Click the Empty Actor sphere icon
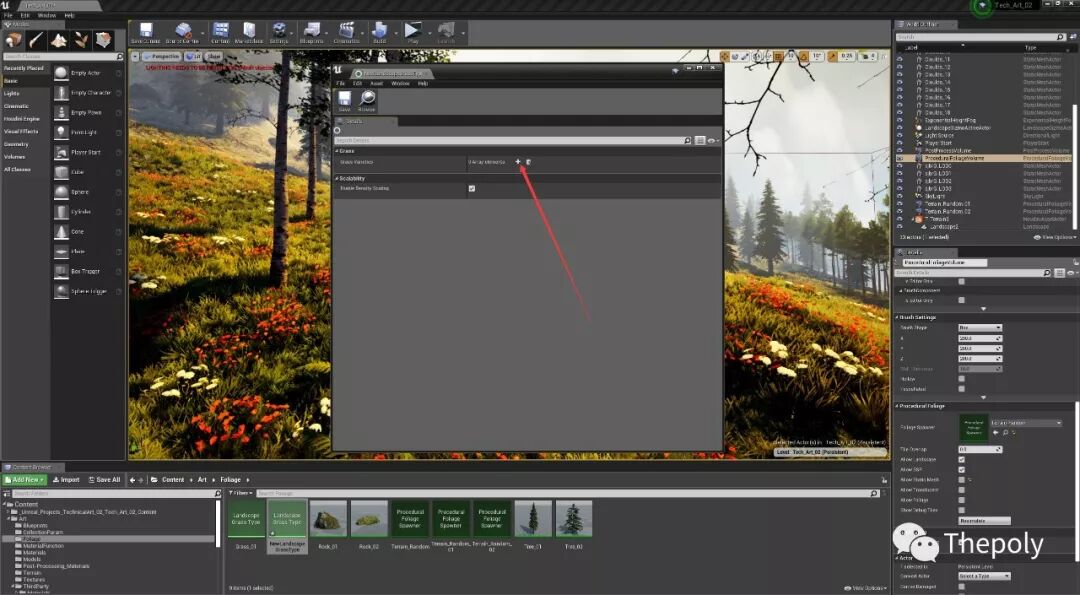Image resolution: width=1080 pixels, height=595 pixels. coord(61,73)
